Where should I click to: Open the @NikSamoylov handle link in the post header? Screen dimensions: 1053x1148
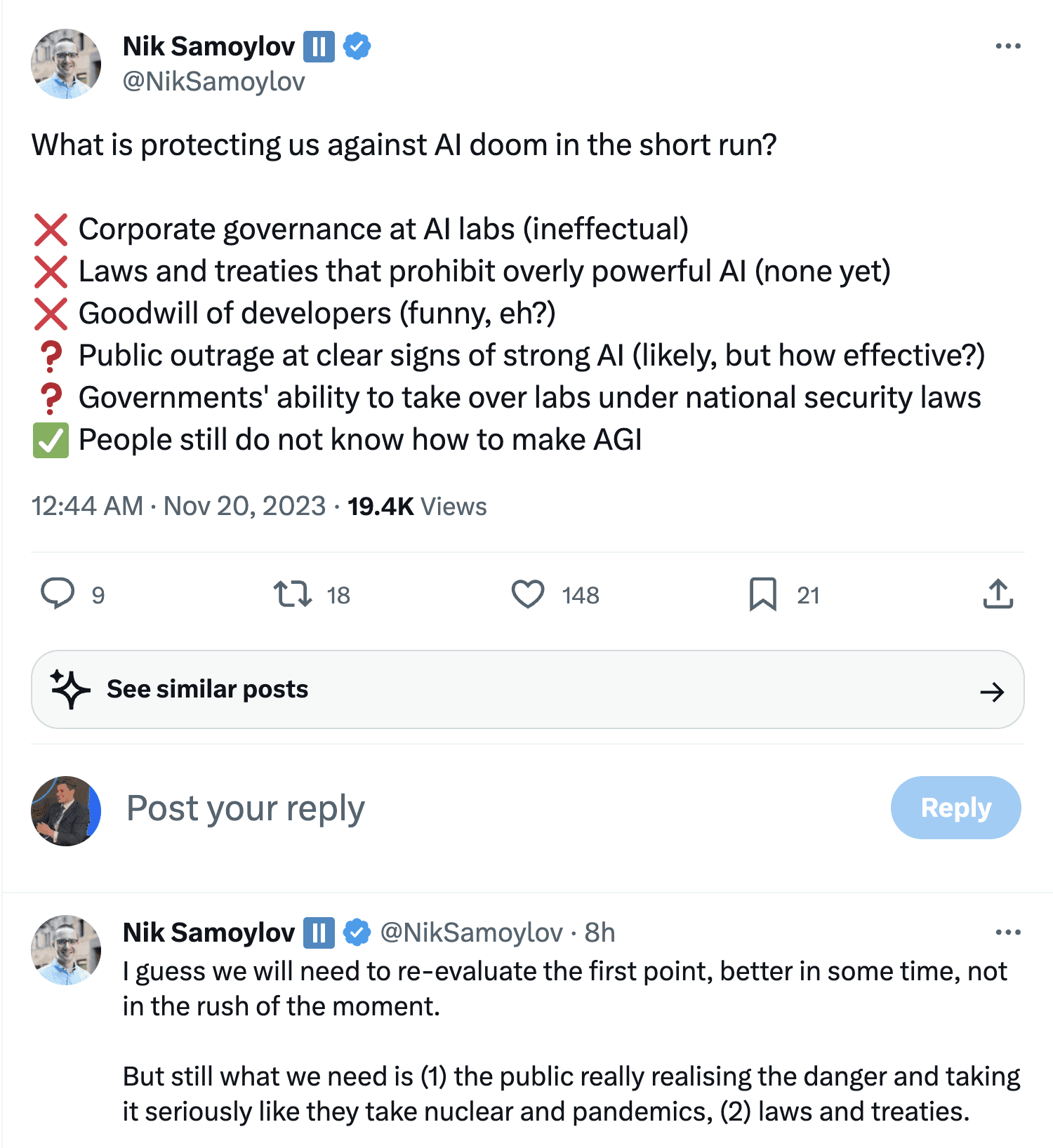(214, 81)
